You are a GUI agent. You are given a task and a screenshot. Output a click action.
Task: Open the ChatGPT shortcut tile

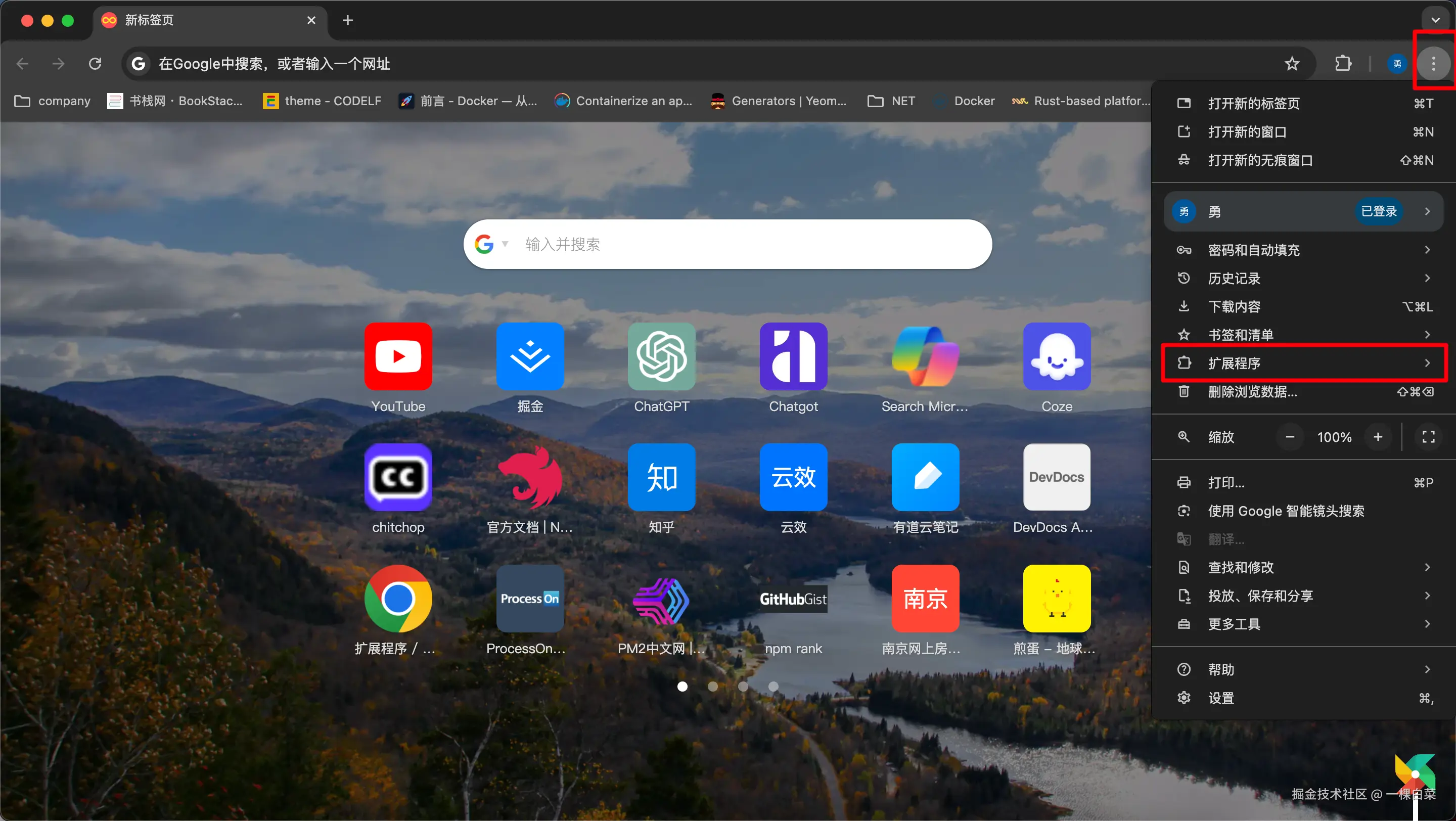(661, 356)
